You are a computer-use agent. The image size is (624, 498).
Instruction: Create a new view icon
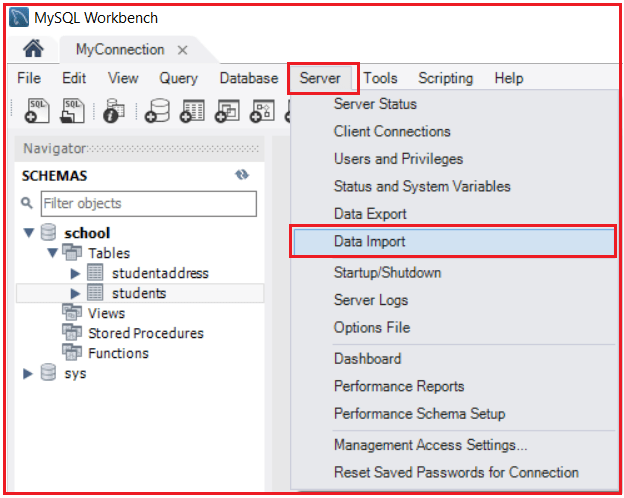pyautogui.click(x=227, y=111)
